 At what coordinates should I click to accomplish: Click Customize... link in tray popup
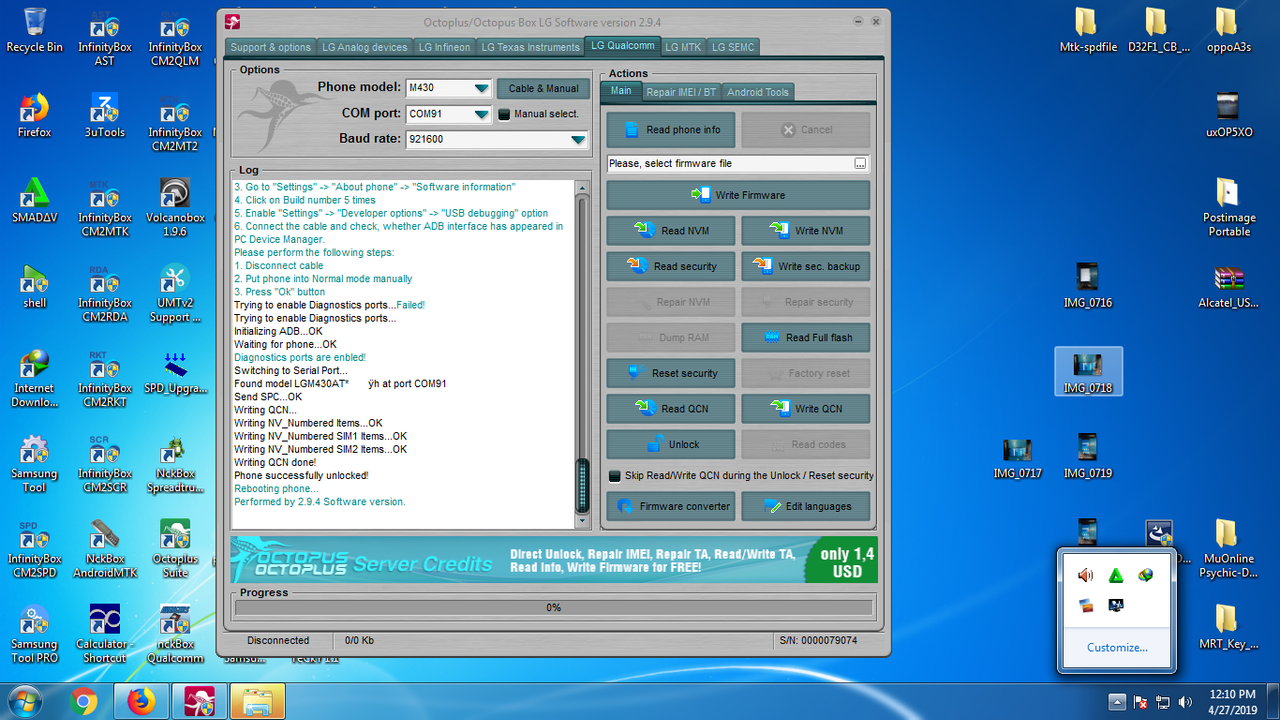(1117, 647)
